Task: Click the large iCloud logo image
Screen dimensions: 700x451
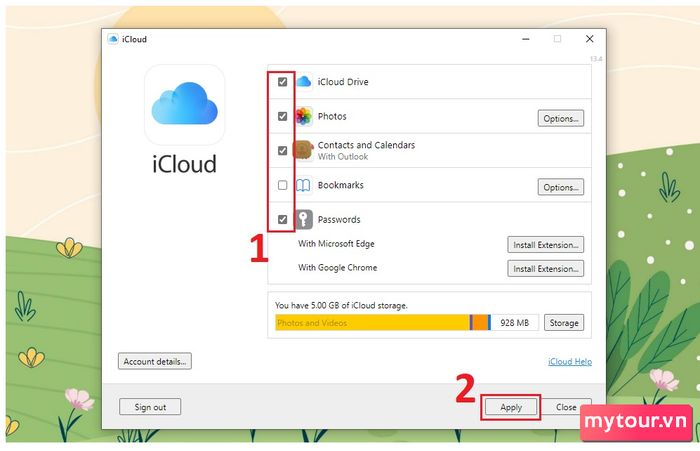Action: click(x=184, y=104)
